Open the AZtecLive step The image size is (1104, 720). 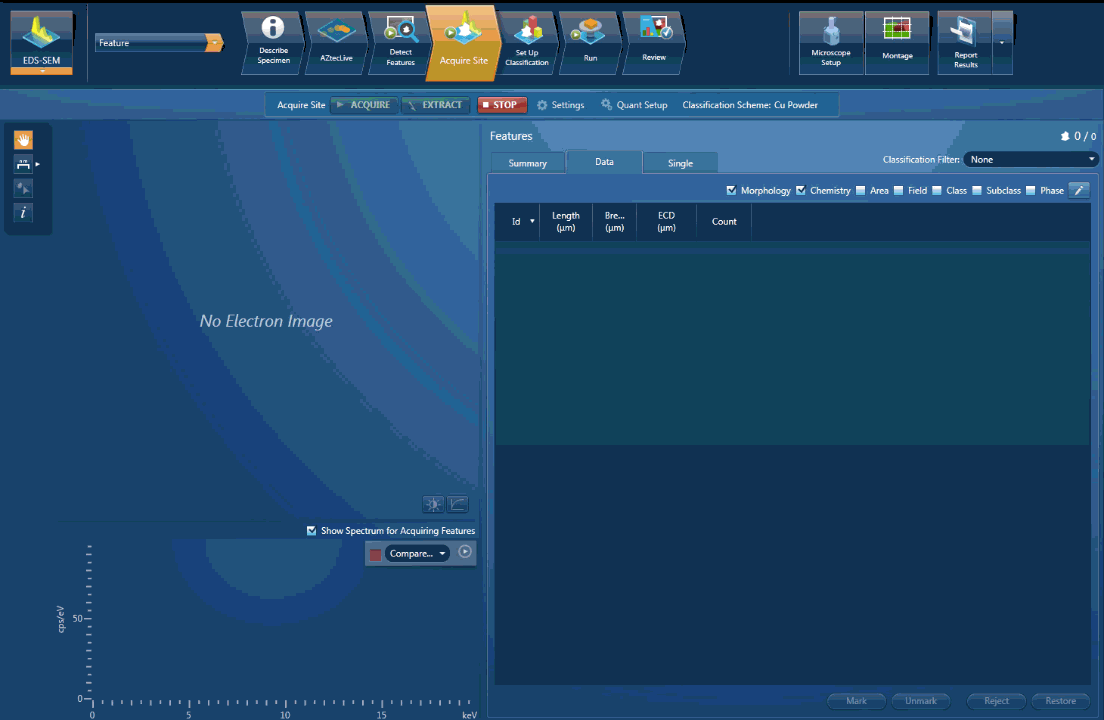click(x=336, y=43)
